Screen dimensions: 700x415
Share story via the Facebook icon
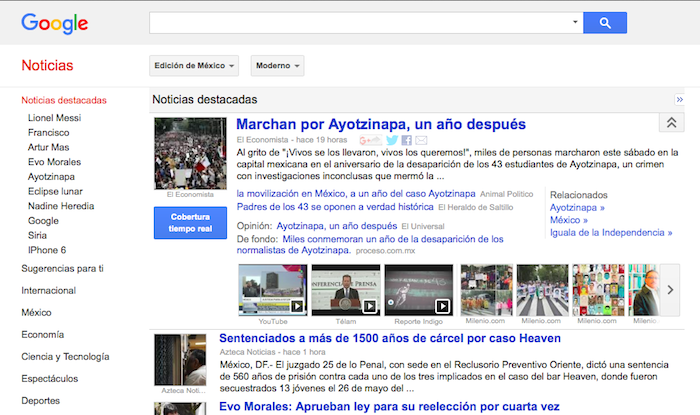pyautogui.click(x=407, y=141)
